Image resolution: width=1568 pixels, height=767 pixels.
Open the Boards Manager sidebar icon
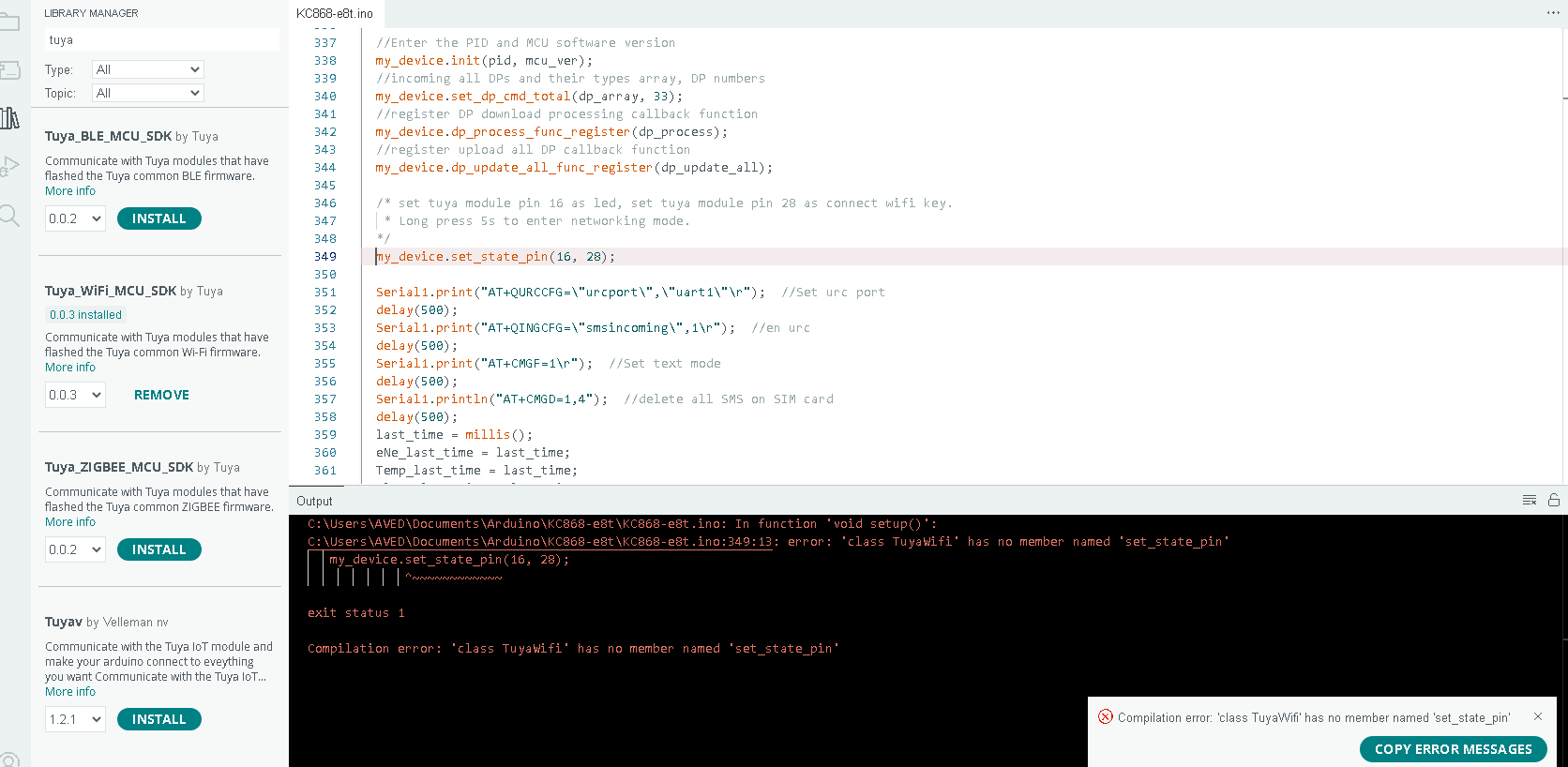pos(9,70)
